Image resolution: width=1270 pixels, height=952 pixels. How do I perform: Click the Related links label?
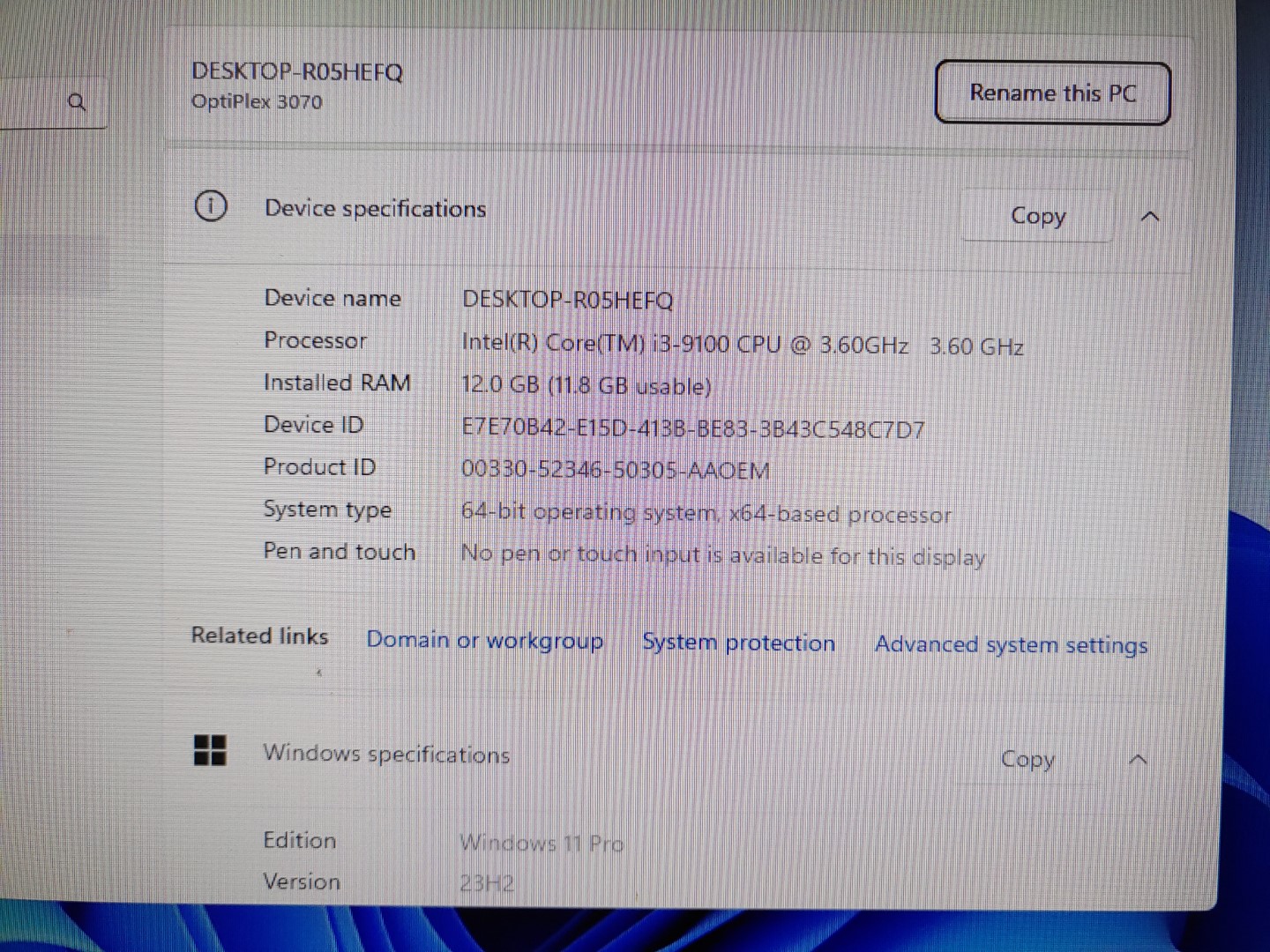[x=260, y=636]
